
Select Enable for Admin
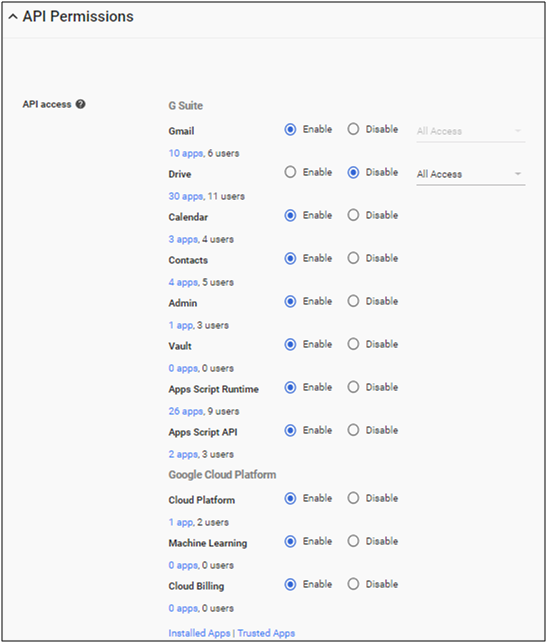pyautogui.click(x=290, y=301)
